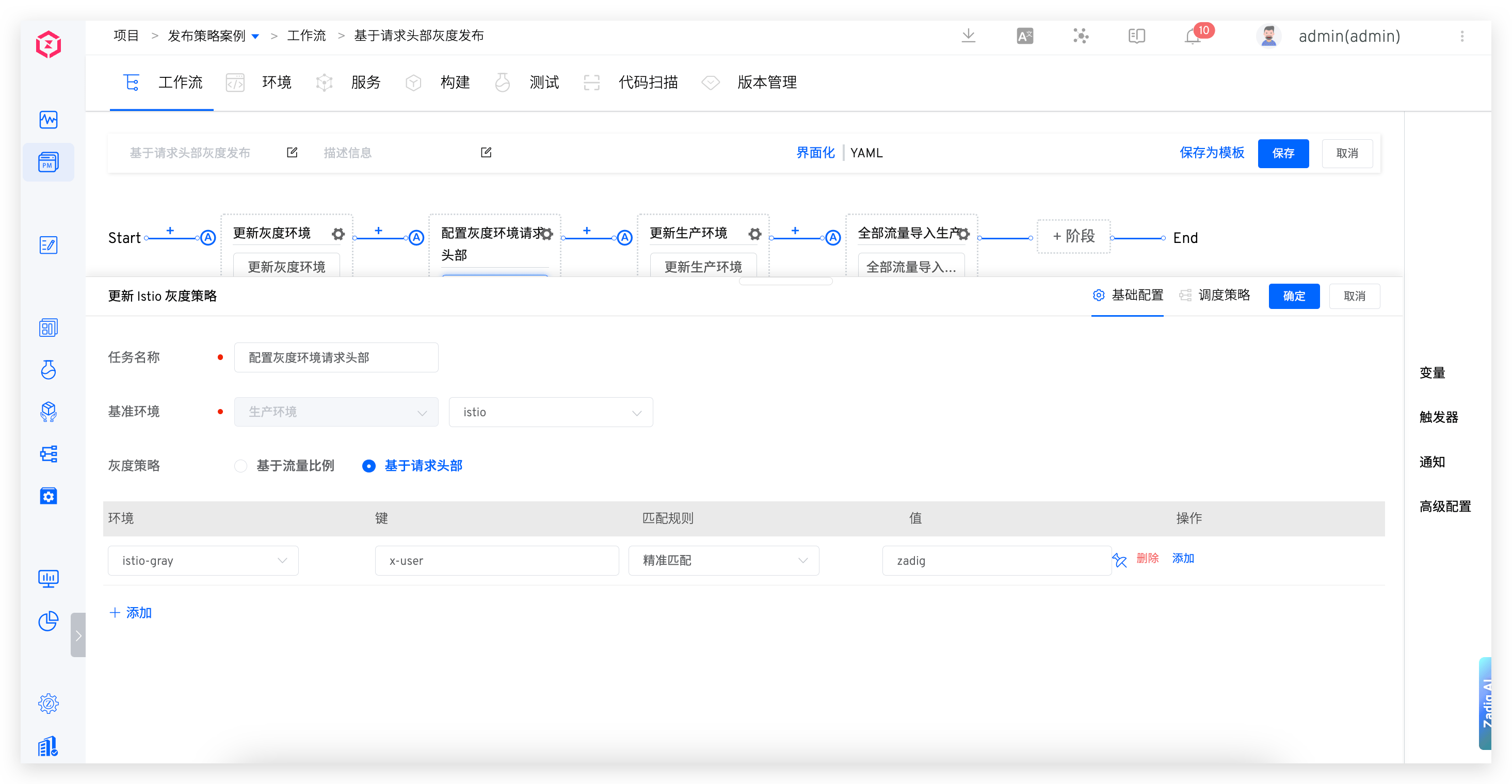Image resolution: width=1512 pixels, height=784 pixels.
Task: Switch view mode to YAML
Action: tap(866, 153)
